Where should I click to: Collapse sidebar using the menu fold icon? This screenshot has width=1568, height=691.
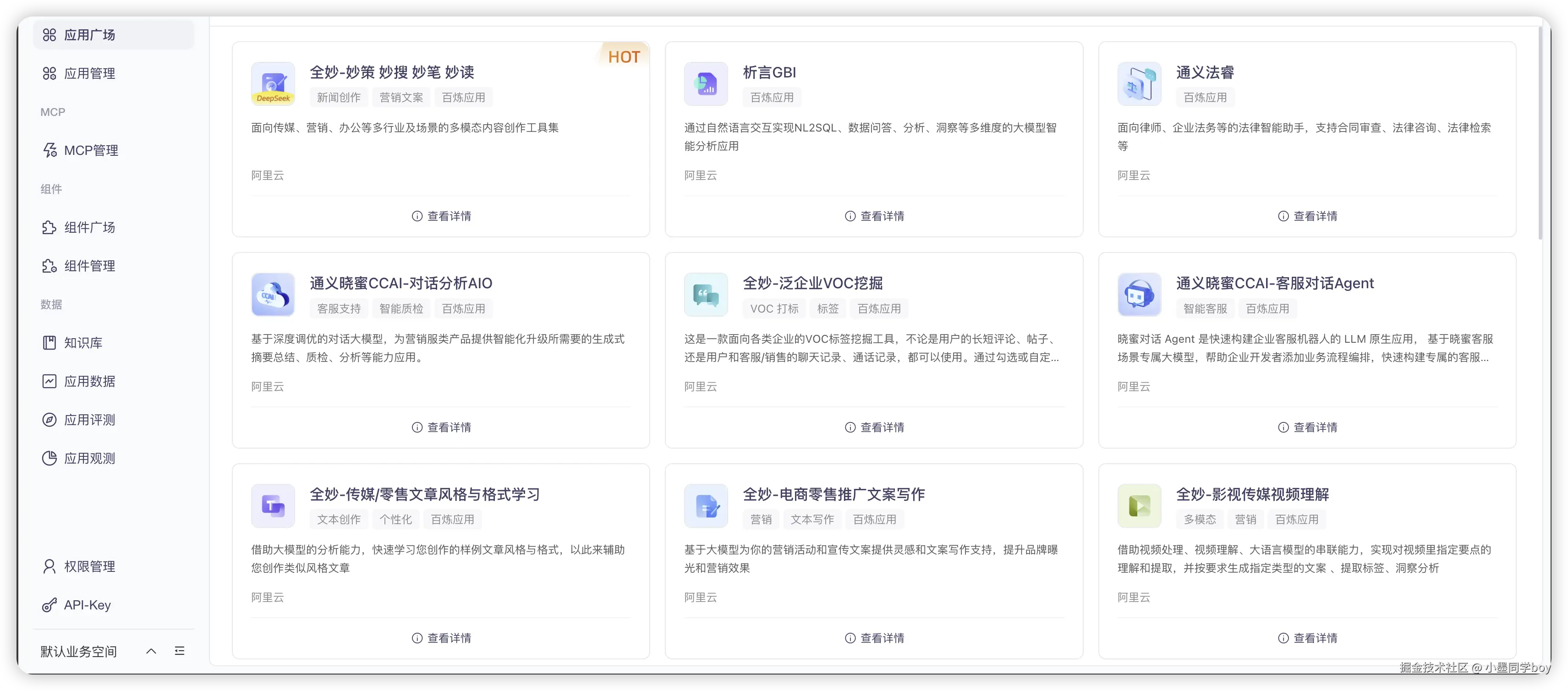(180, 651)
